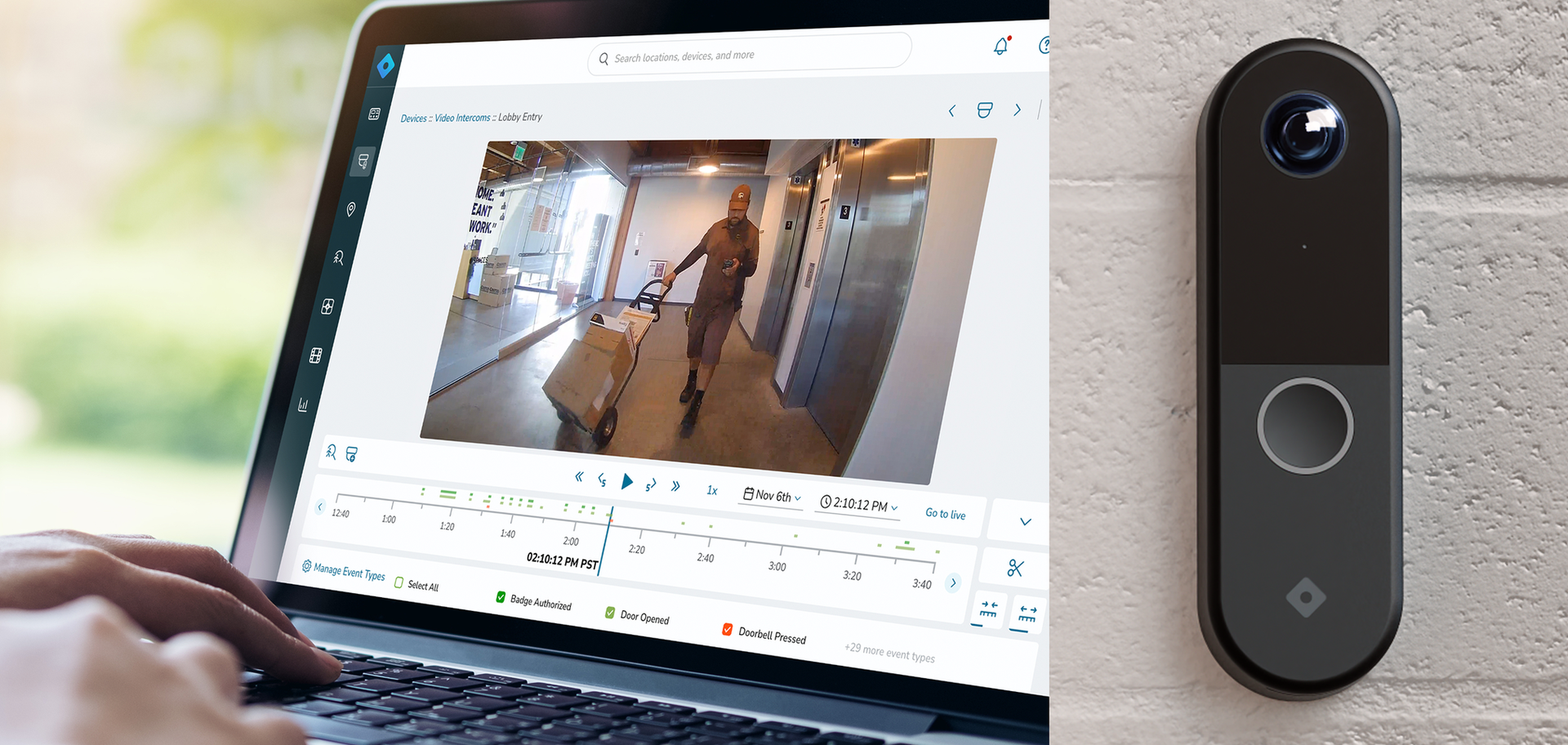1568x745 pixels.
Task: Click the zoom-in timeline icon
Action: coord(989,610)
